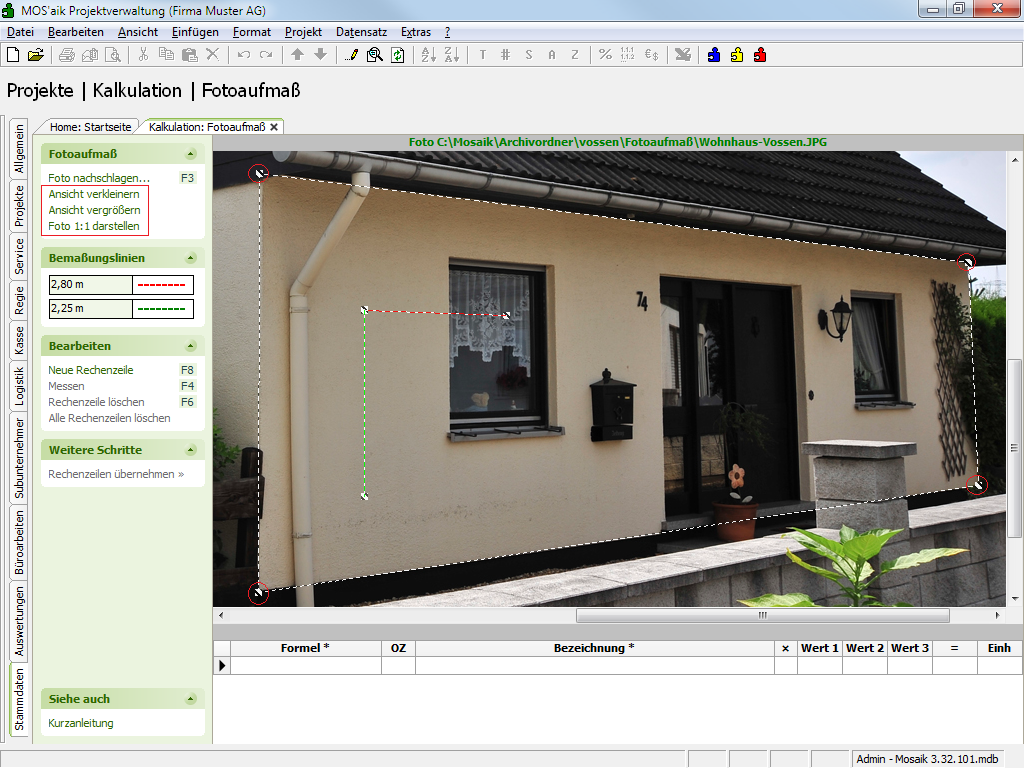1024x768 pixels.
Task: Collapse the Fotoaufmaß panel section
Action: pyautogui.click(x=190, y=154)
